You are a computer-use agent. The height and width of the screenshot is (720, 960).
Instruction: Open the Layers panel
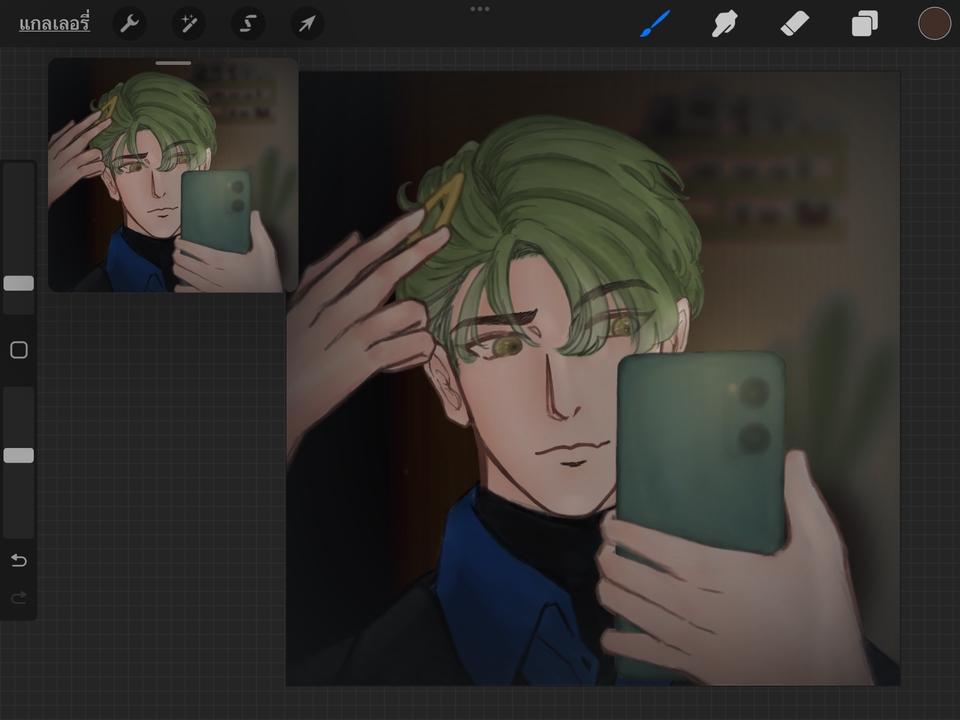pos(864,24)
